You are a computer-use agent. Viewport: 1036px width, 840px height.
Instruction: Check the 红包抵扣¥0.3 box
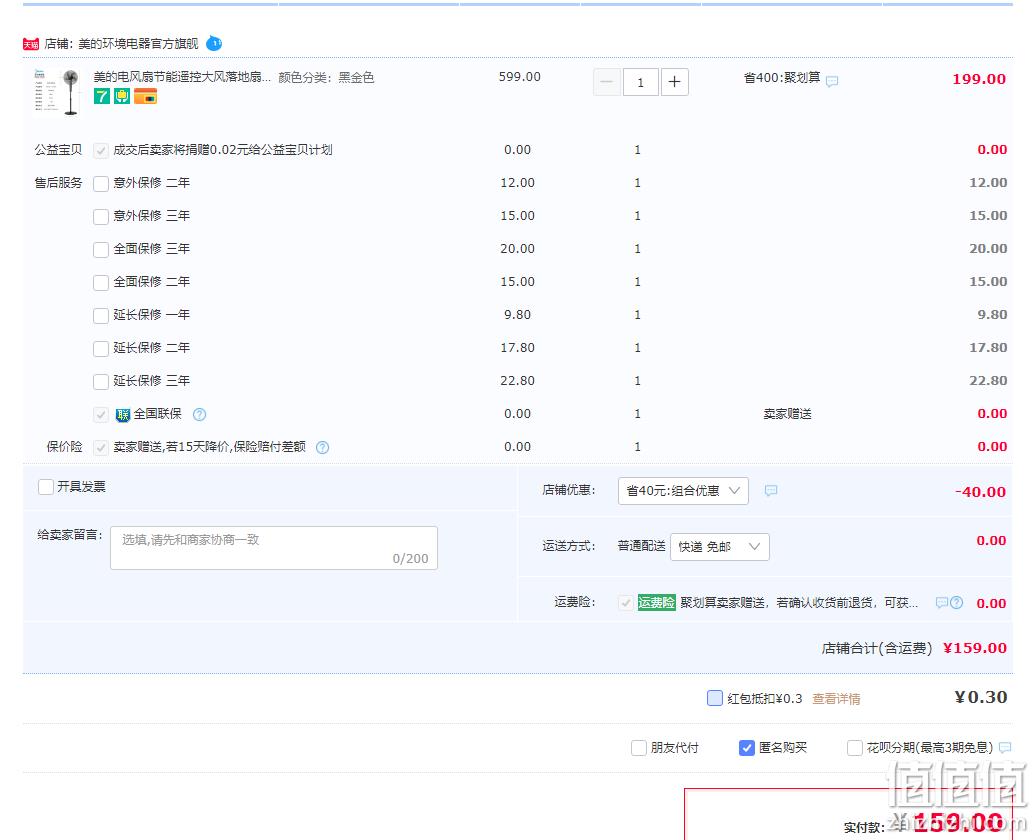point(714,699)
